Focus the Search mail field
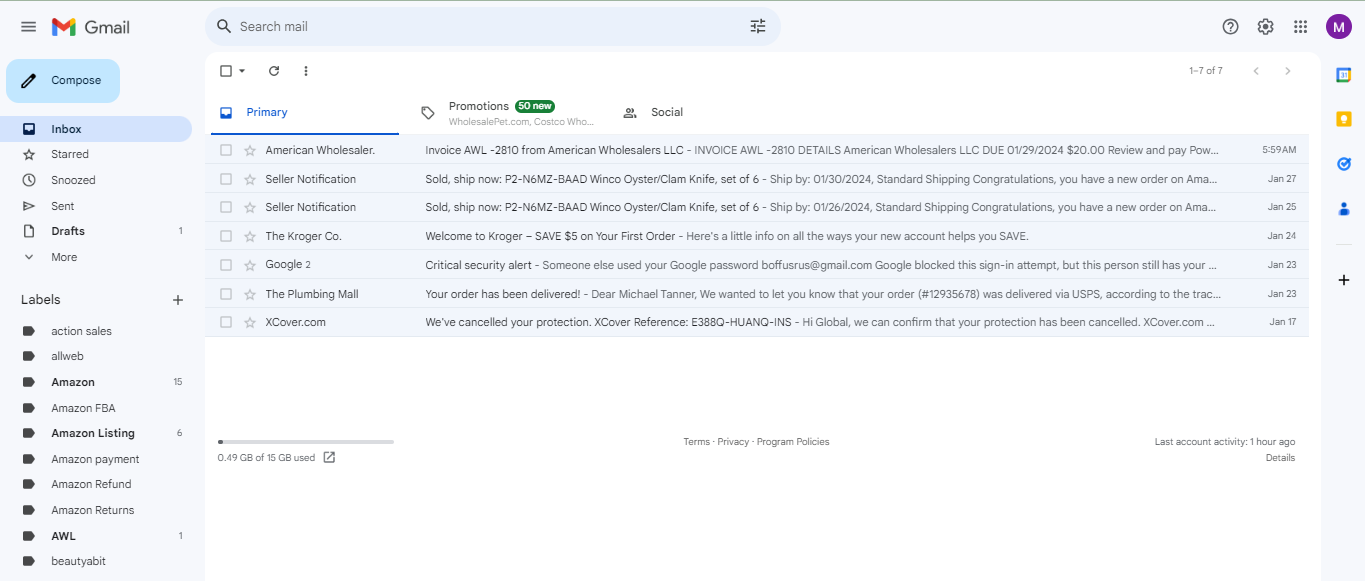This screenshot has width=1365, height=581. coord(490,27)
